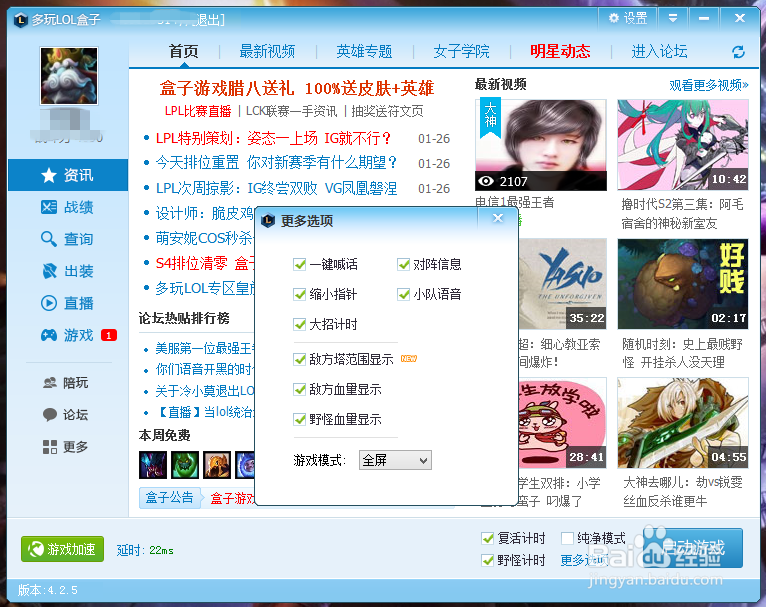Open the 04:55 大神去哪儿 video thumbnail
This screenshot has height=607, width=766.
[683, 423]
